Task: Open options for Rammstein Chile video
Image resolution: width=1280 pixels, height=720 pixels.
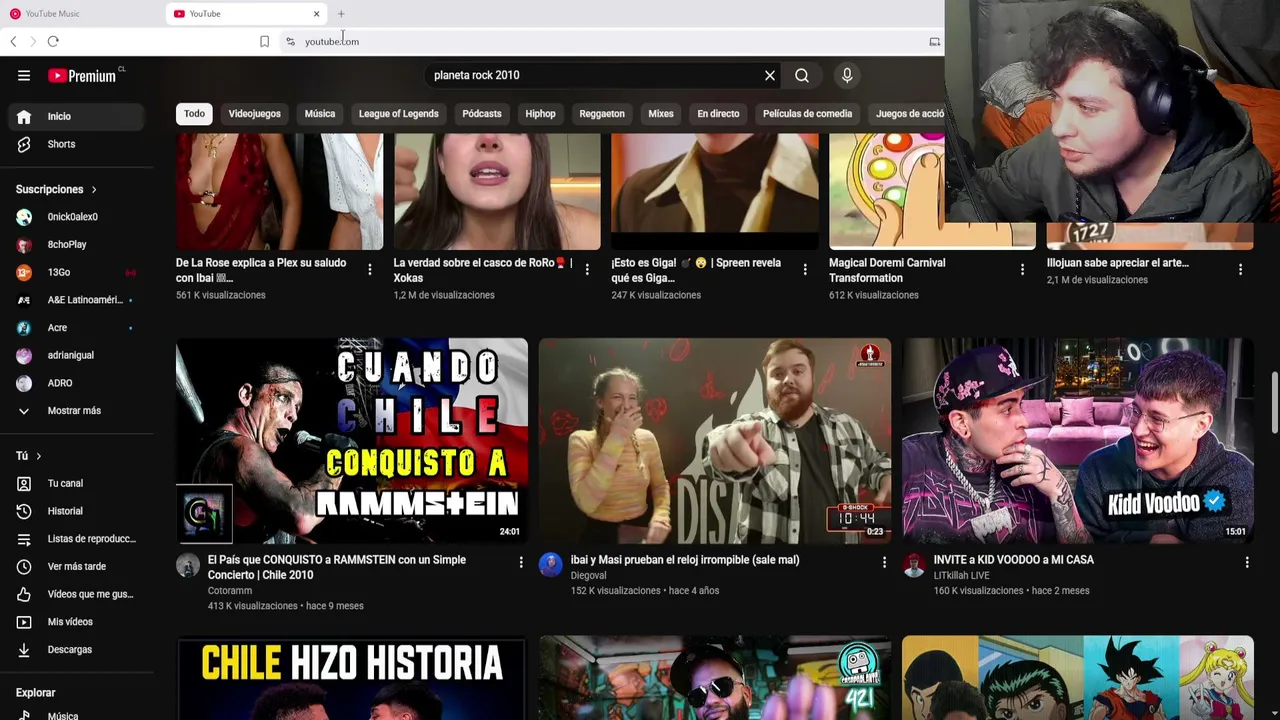Action: pyautogui.click(x=520, y=562)
